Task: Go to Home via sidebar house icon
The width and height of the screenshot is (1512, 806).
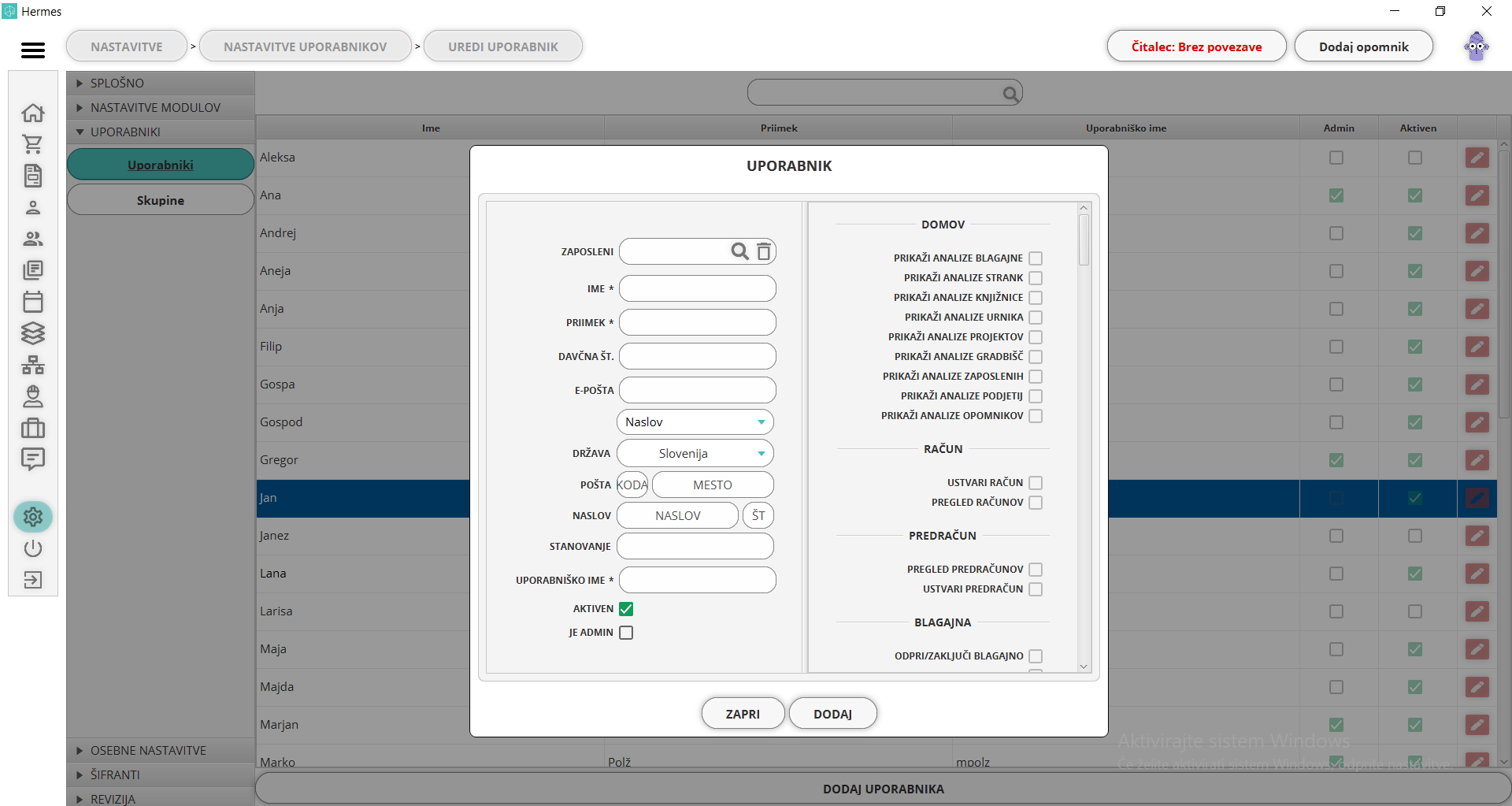Action: coord(33,113)
